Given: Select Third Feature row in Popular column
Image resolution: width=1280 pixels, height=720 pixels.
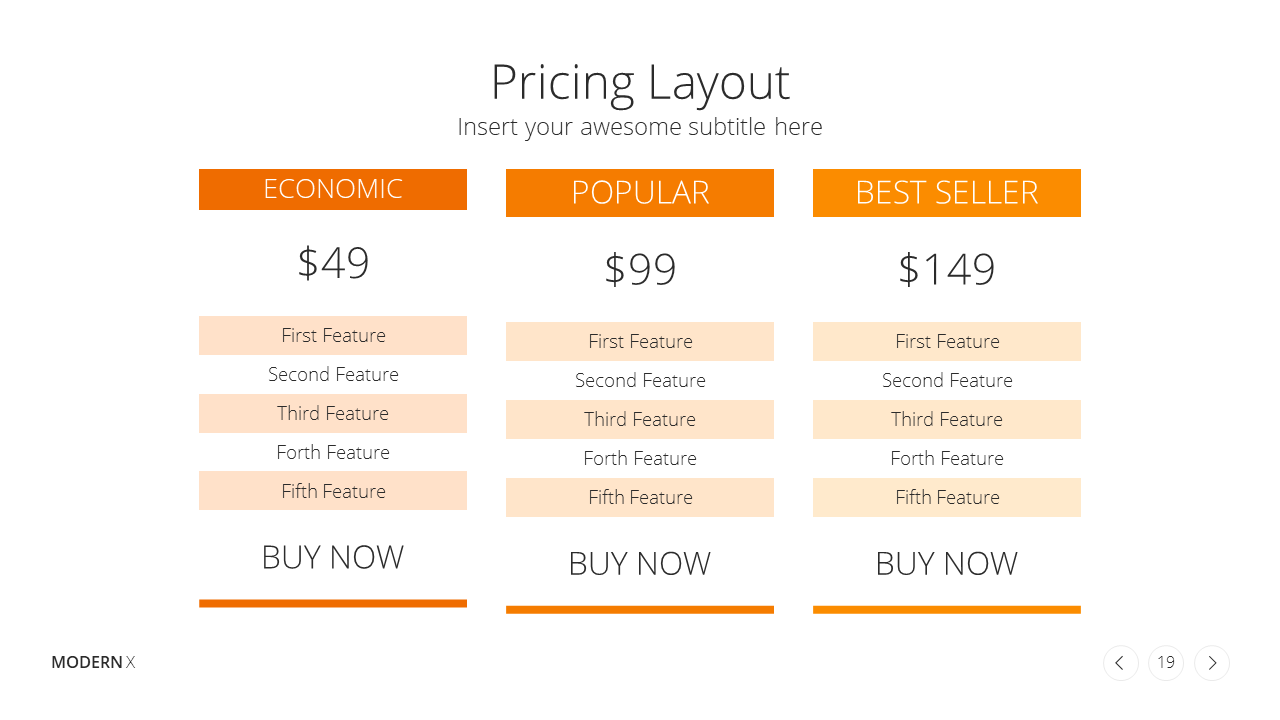Looking at the screenshot, I should click(x=640, y=419).
